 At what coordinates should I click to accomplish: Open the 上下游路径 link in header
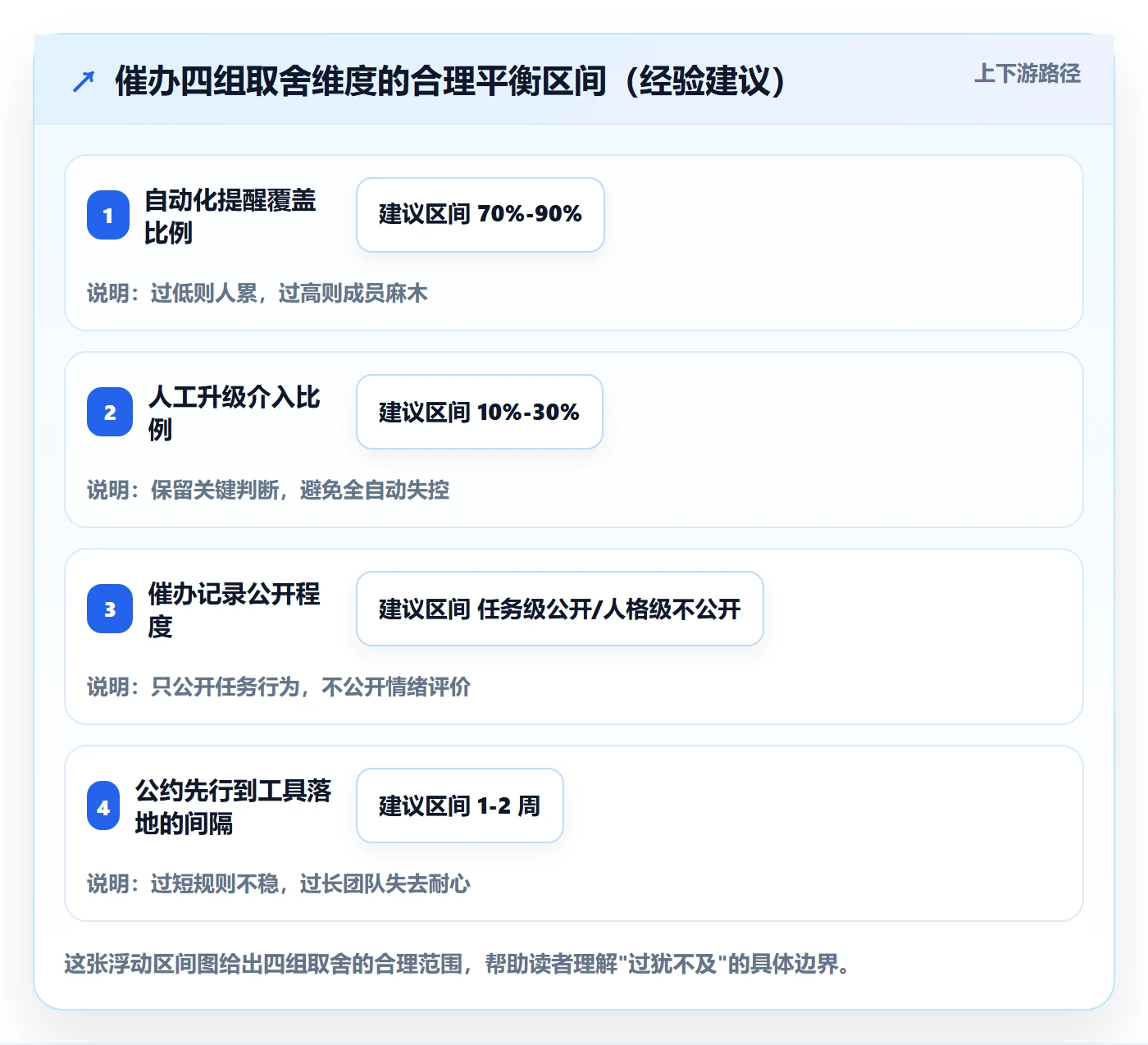[1027, 74]
